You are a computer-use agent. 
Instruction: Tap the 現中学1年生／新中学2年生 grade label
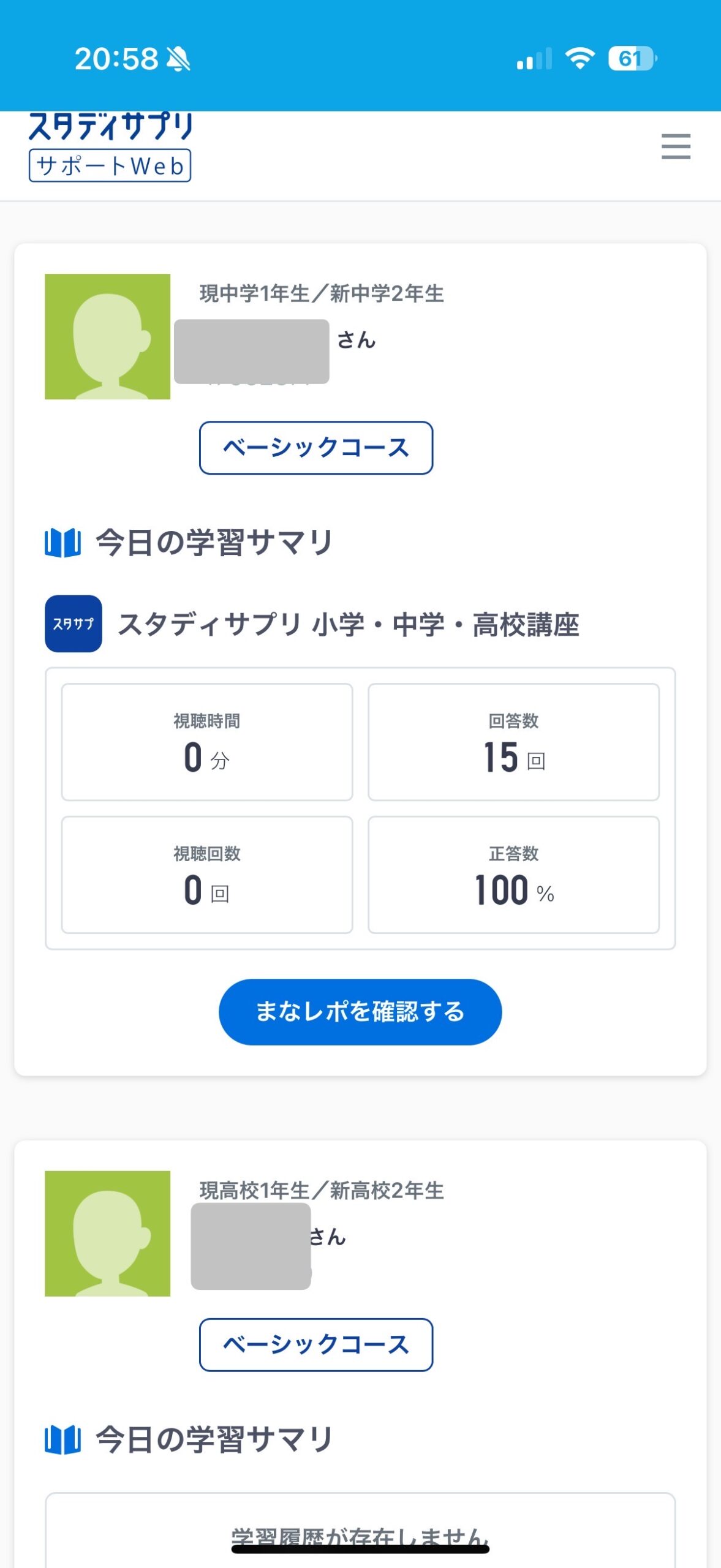(322, 294)
